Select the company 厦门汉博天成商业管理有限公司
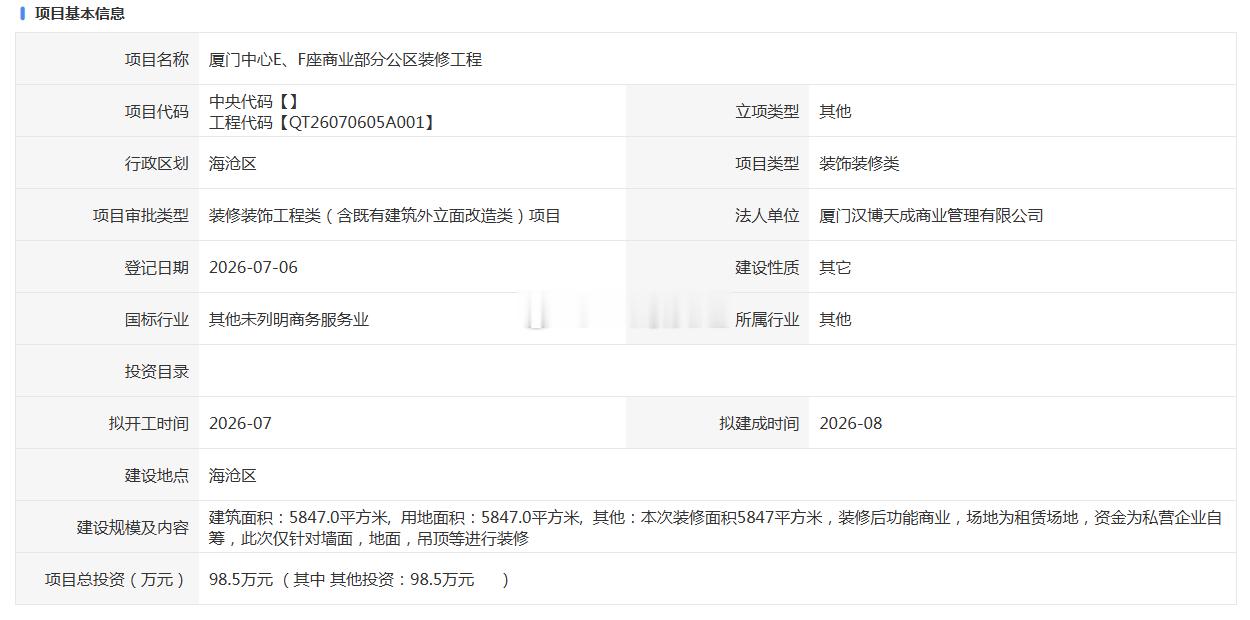The height and width of the screenshot is (620, 1250). [931, 216]
